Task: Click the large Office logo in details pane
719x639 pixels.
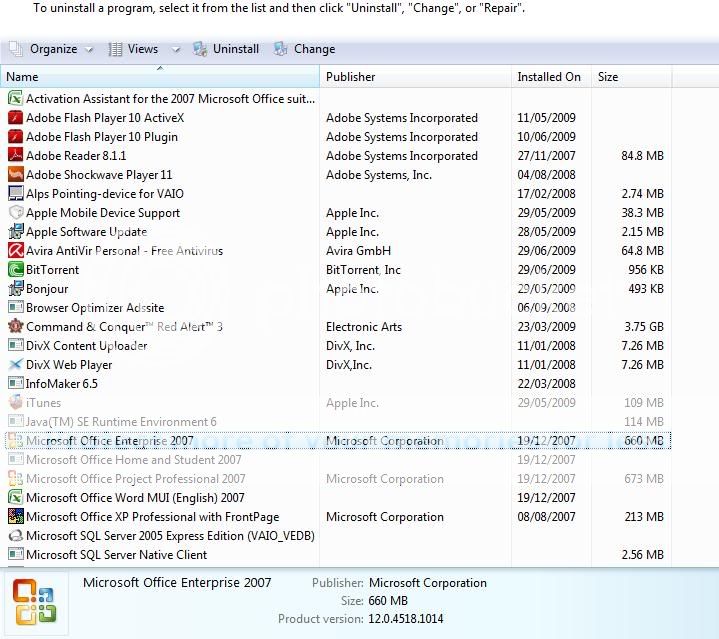Action: (34, 602)
